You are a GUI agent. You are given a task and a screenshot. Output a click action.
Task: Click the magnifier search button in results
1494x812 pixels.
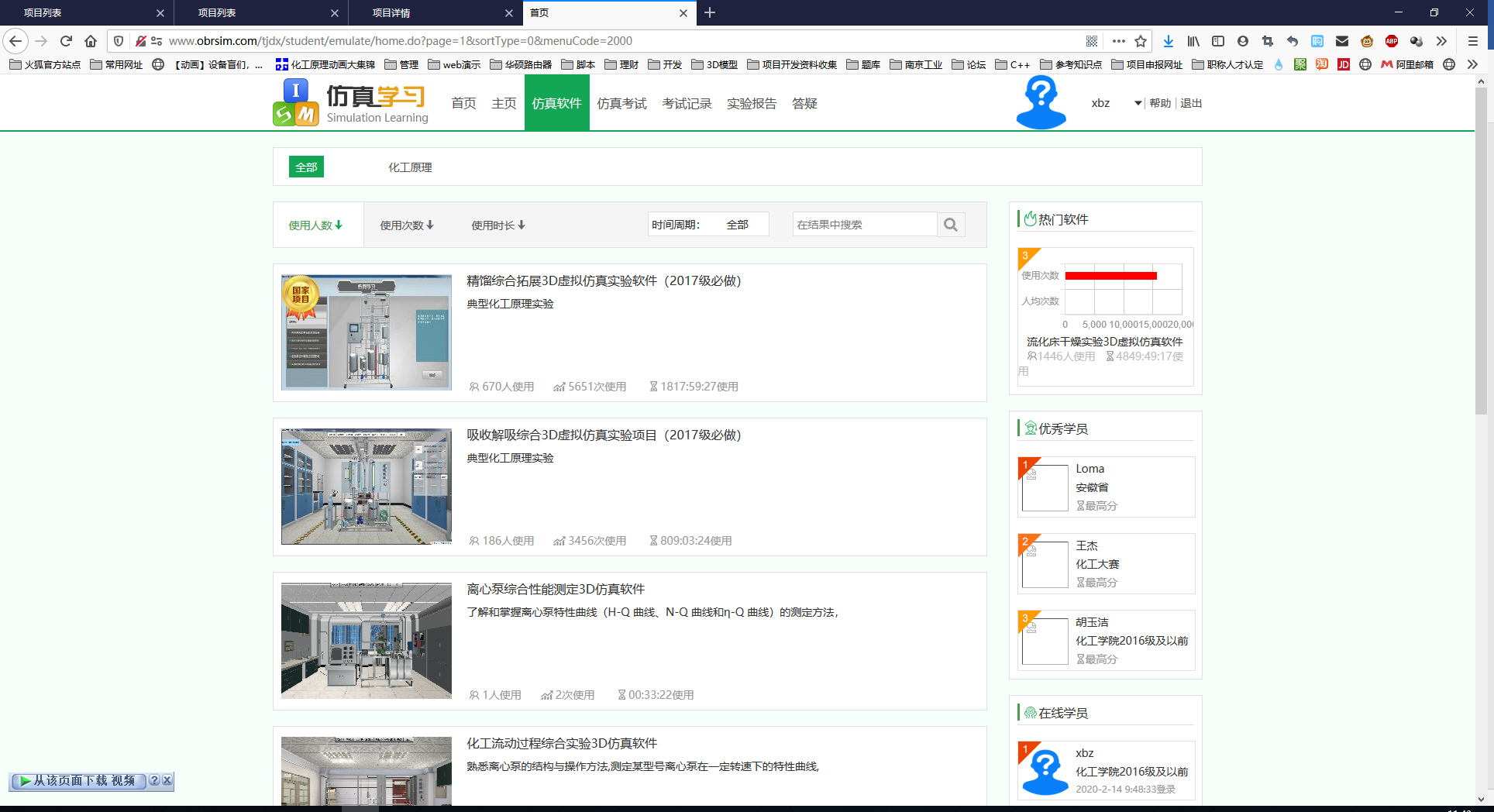point(951,225)
